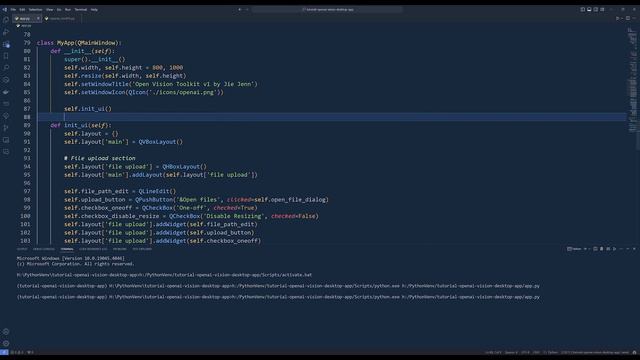Click the 'self.init_ui()' call on line 87
The height and width of the screenshot is (360, 640).
pos(88,109)
